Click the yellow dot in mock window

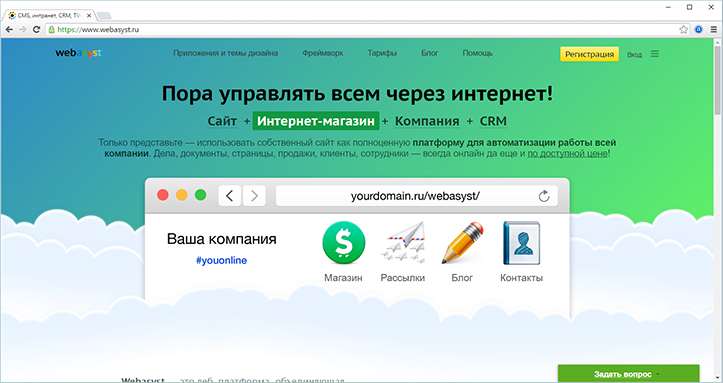point(182,195)
